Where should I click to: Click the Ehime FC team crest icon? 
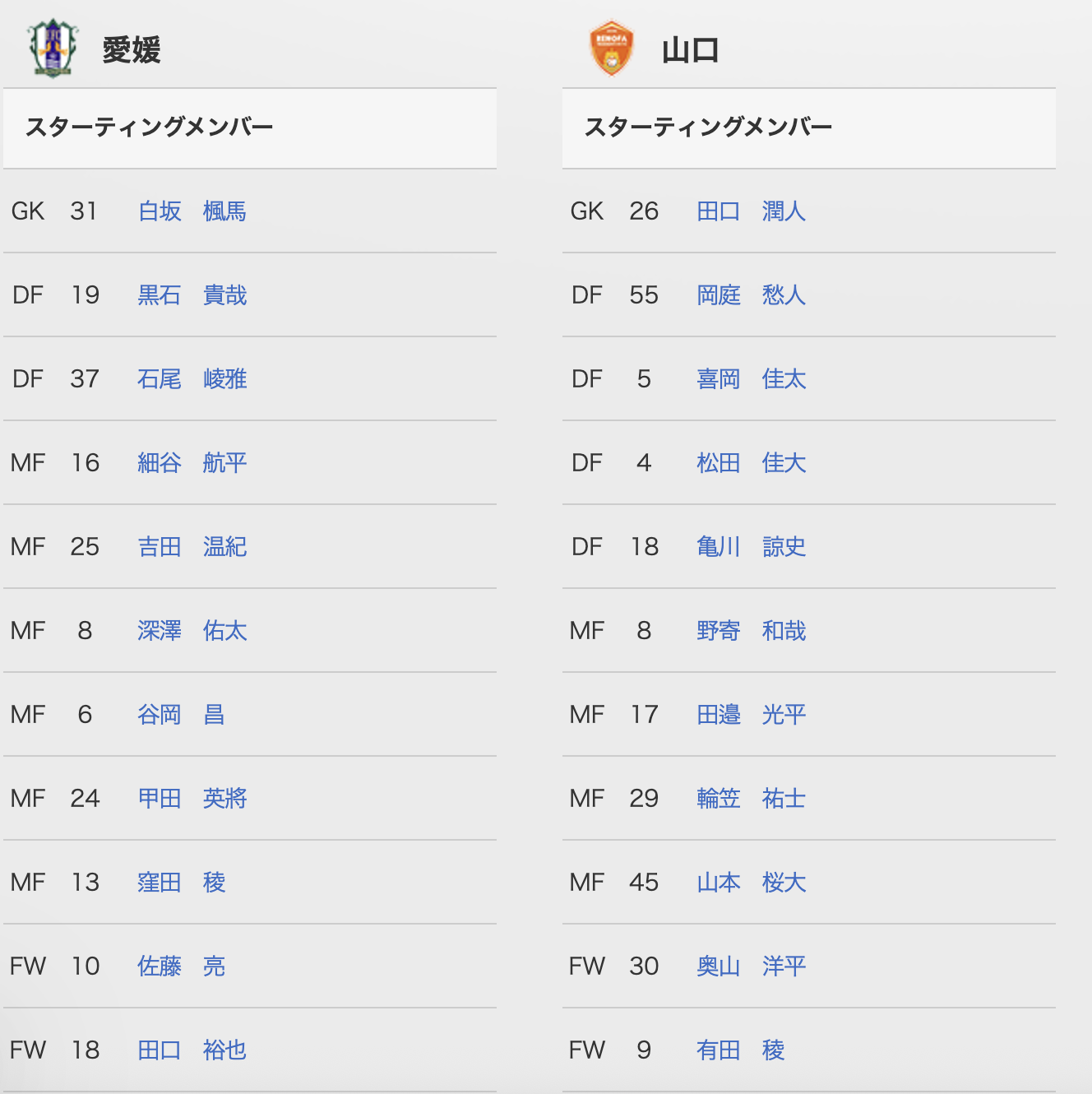52,49
